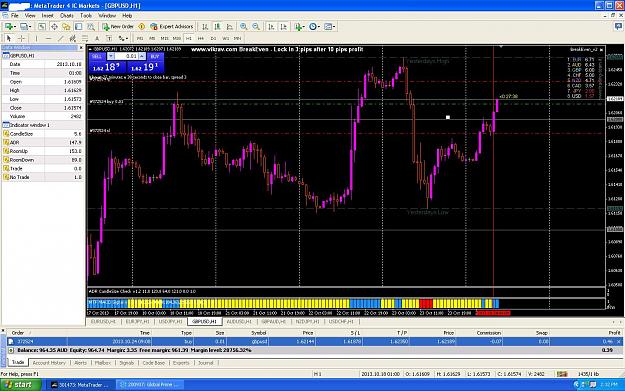This screenshot has width=625, height=391.
Task: Open the File menu
Action: click(x=15, y=16)
